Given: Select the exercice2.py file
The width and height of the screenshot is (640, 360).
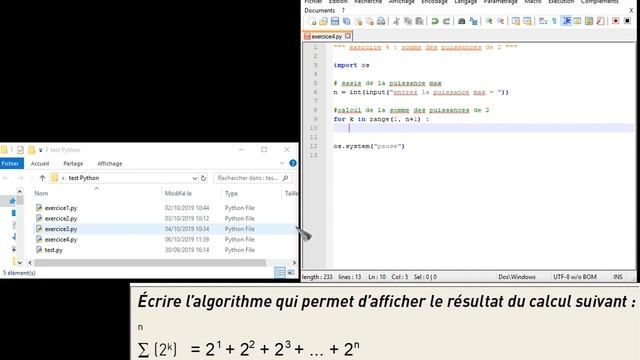Looking at the screenshot, I should pos(61,218).
